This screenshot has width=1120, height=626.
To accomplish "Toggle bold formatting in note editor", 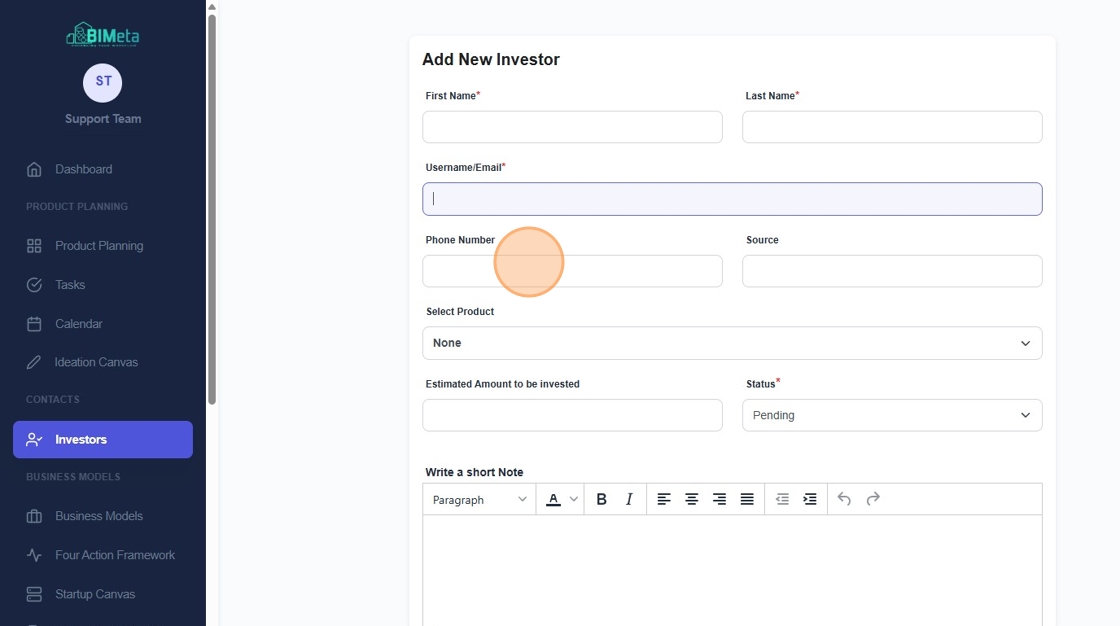I will coord(601,500).
